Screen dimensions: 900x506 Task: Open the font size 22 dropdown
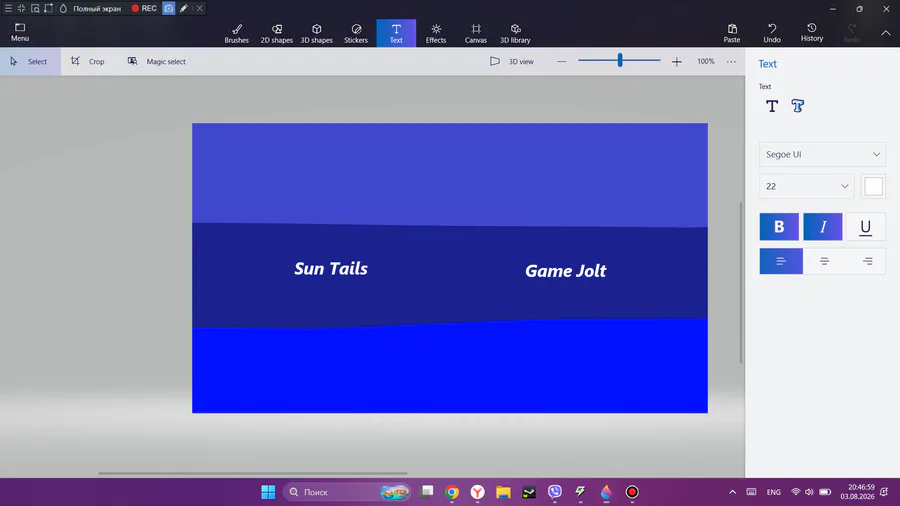pyautogui.click(x=806, y=186)
